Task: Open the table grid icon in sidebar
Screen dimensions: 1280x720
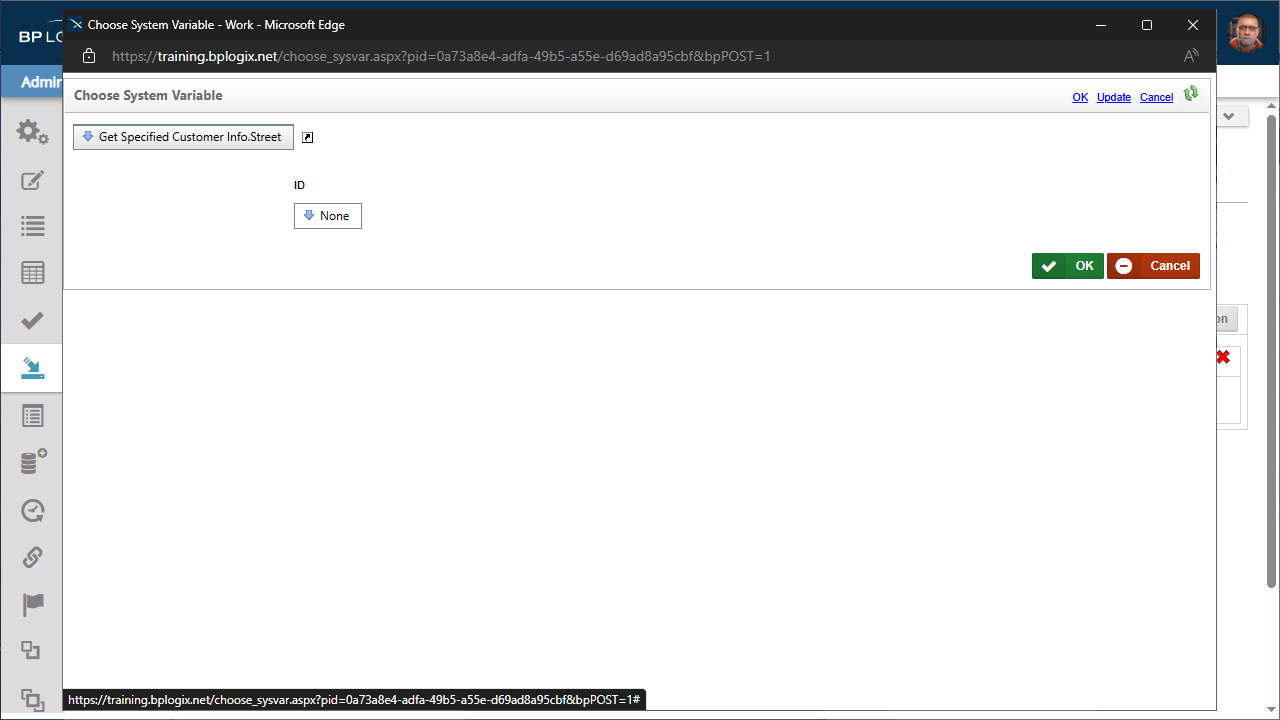Action: pos(32,273)
